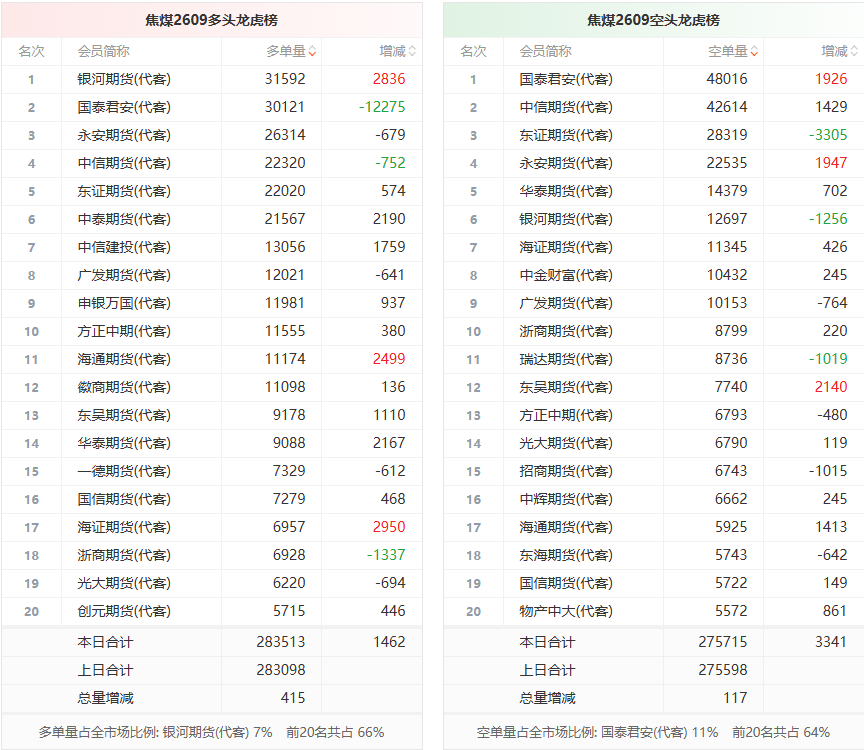This screenshot has width=864, height=750.
Task: Select 创元期货(代客) in long table
Action: [124, 611]
